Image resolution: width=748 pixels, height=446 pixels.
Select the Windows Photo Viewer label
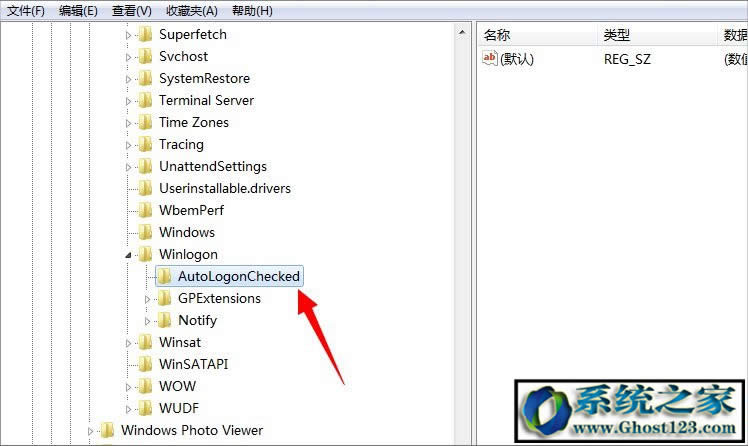pos(192,430)
